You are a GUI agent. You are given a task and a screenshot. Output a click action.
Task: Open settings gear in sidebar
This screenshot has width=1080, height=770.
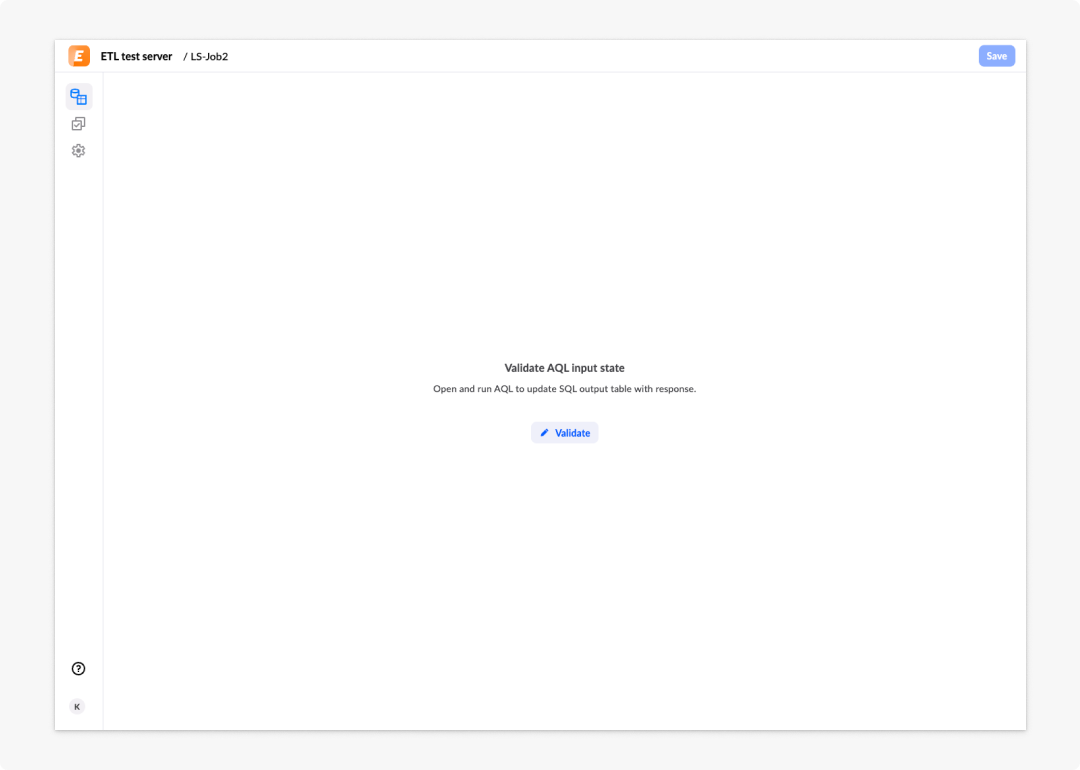79,151
